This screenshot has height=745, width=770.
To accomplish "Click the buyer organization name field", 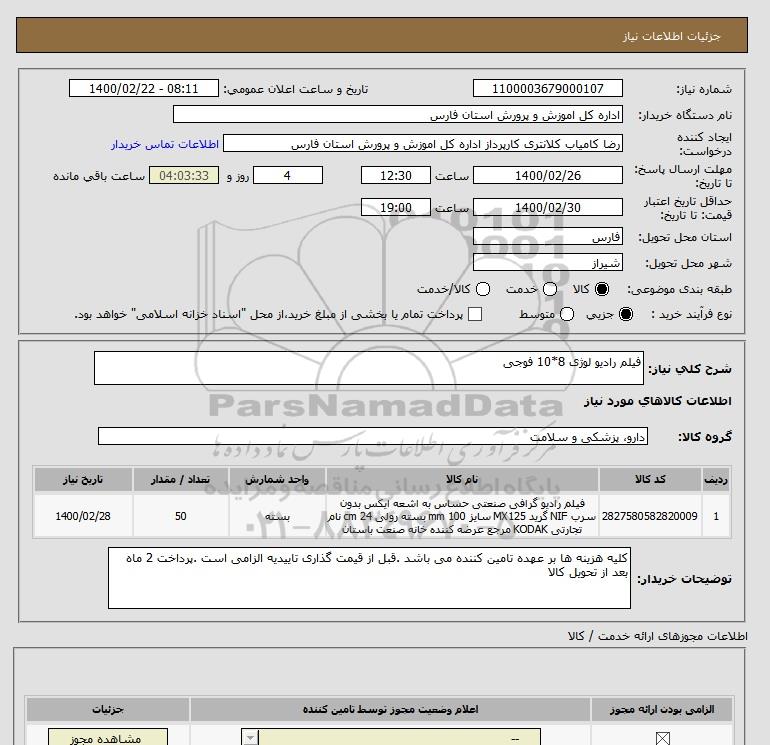I will (x=398, y=115).
